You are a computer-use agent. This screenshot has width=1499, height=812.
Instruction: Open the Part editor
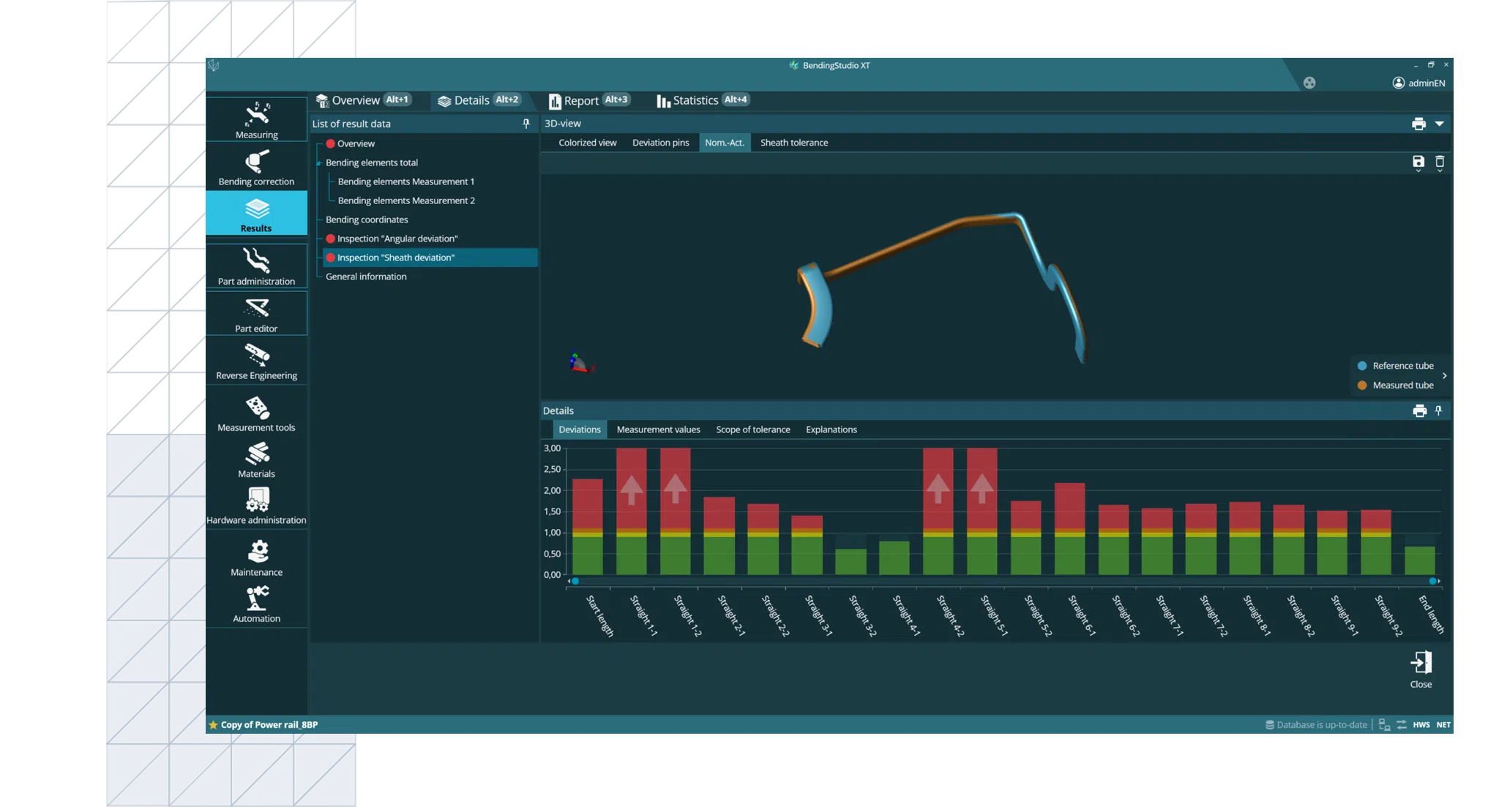256,314
